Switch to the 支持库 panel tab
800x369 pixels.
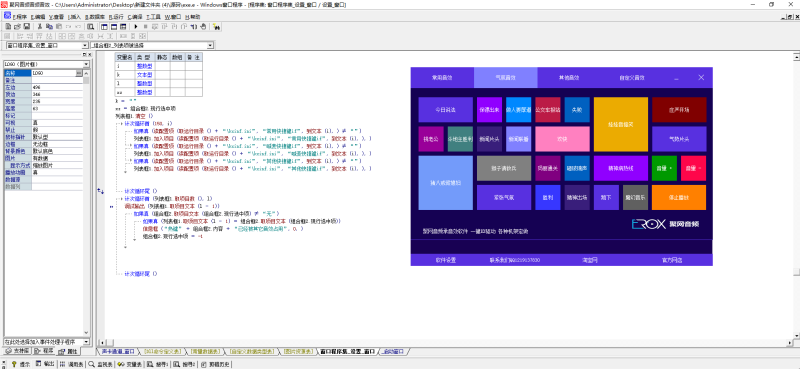tap(18, 352)
